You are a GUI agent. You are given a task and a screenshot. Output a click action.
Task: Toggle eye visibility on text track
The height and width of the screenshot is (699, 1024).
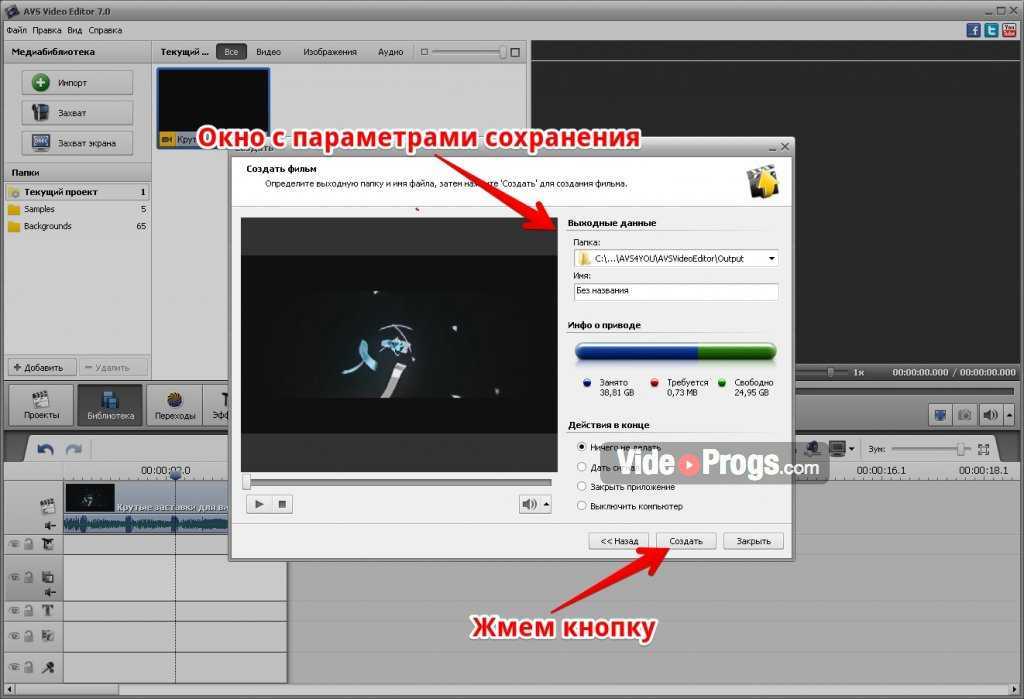(14, 611)
